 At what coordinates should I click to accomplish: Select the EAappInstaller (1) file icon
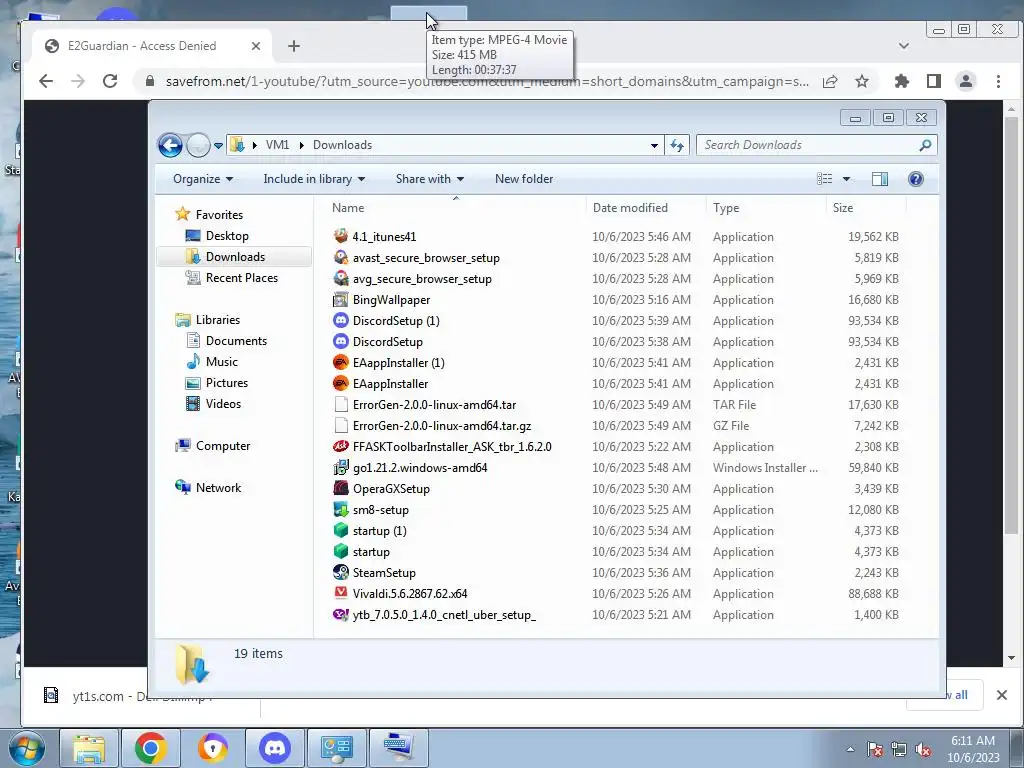click(x=340, y=362)
